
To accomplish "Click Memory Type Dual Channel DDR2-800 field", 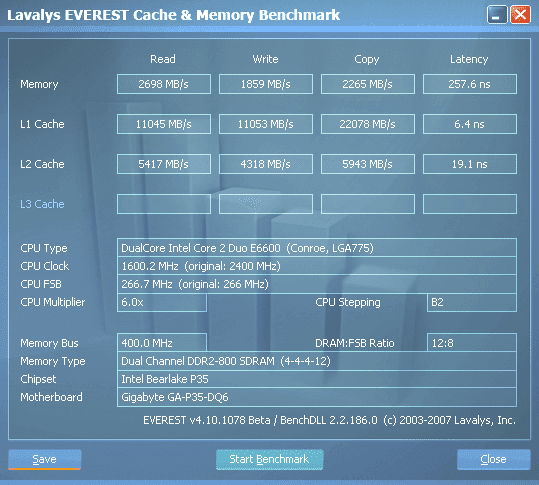I will tap(317, 361).
